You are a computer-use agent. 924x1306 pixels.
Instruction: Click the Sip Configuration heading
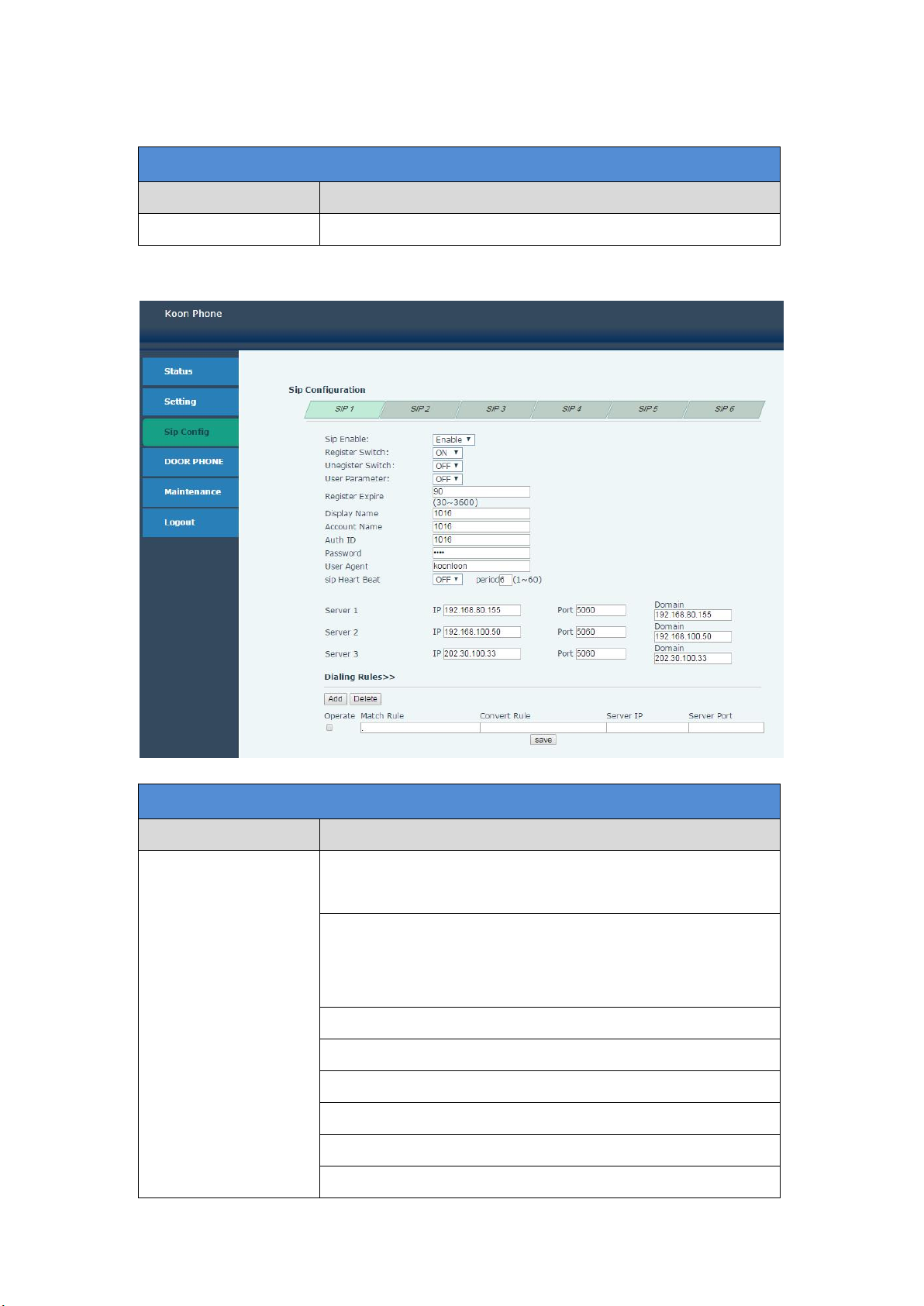(x=327, y=390)
